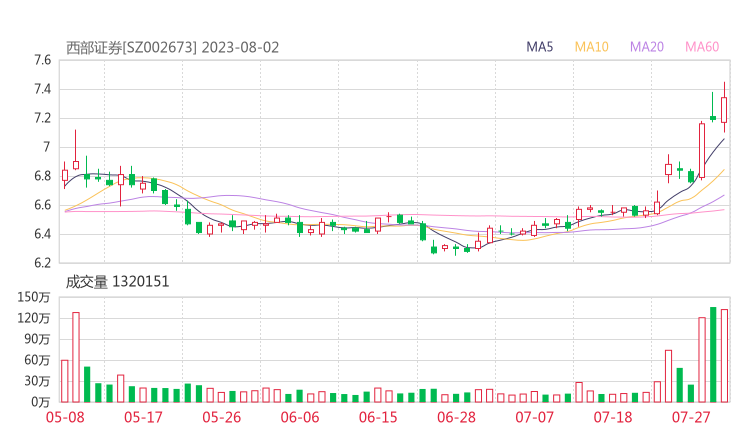Viewport: 740px width, 440px height.
Task: Click the 05-17 date label
Action: tap(143, 417)
